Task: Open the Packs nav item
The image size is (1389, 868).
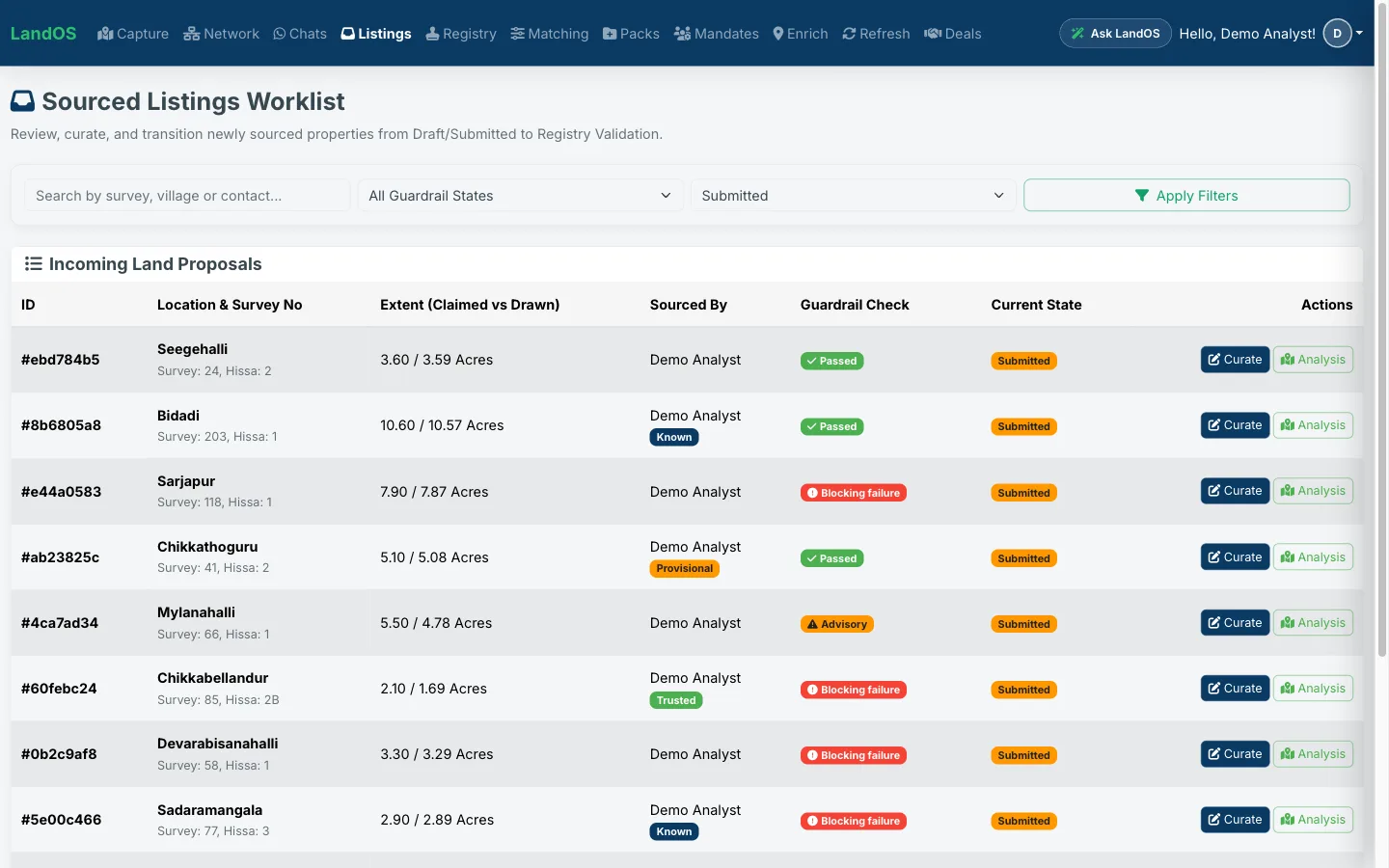Action: click(x=631, y=34)
